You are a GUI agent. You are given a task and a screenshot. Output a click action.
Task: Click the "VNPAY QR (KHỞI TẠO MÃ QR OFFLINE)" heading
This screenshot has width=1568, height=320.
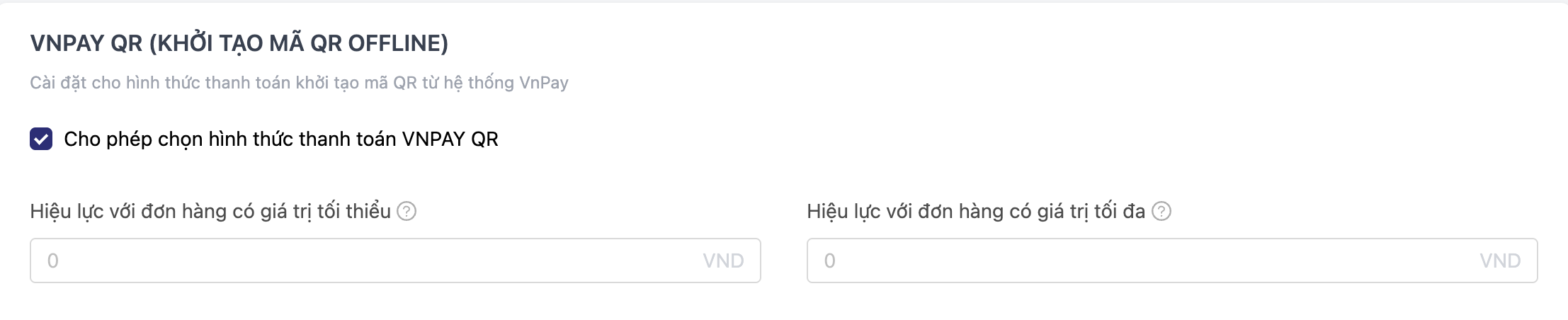[239, 43]
